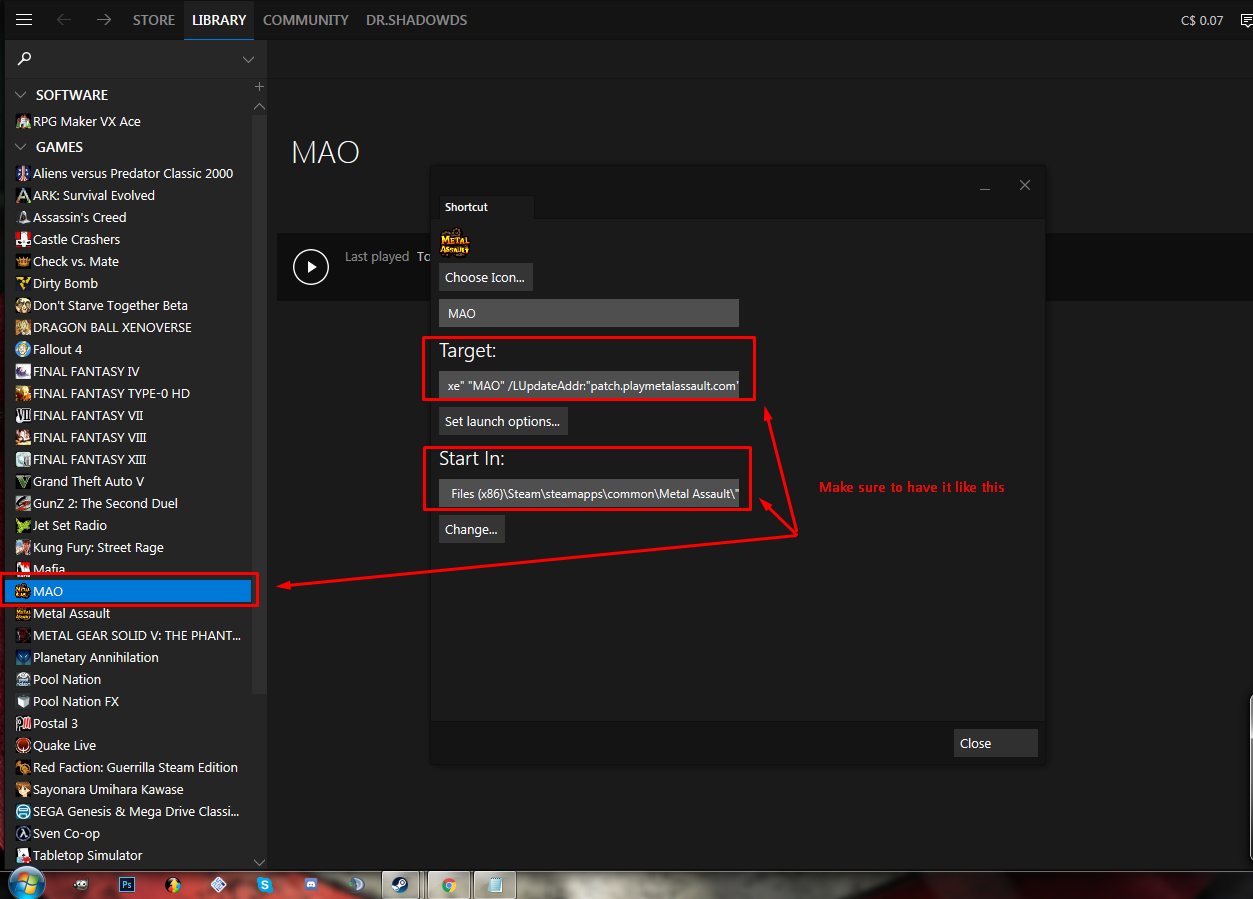
Task: Click the forward navigation arrow
Action: tap(103, 20)
